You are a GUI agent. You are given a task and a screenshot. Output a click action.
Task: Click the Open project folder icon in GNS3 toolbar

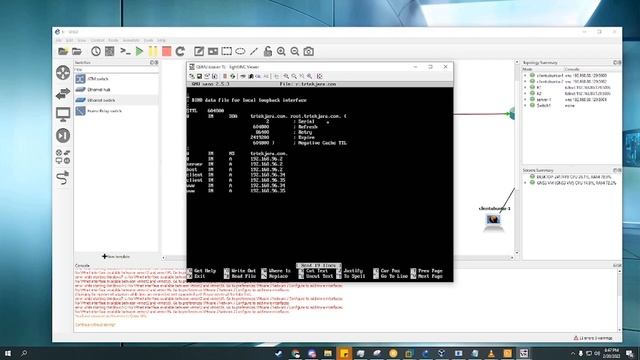point(77,51)
